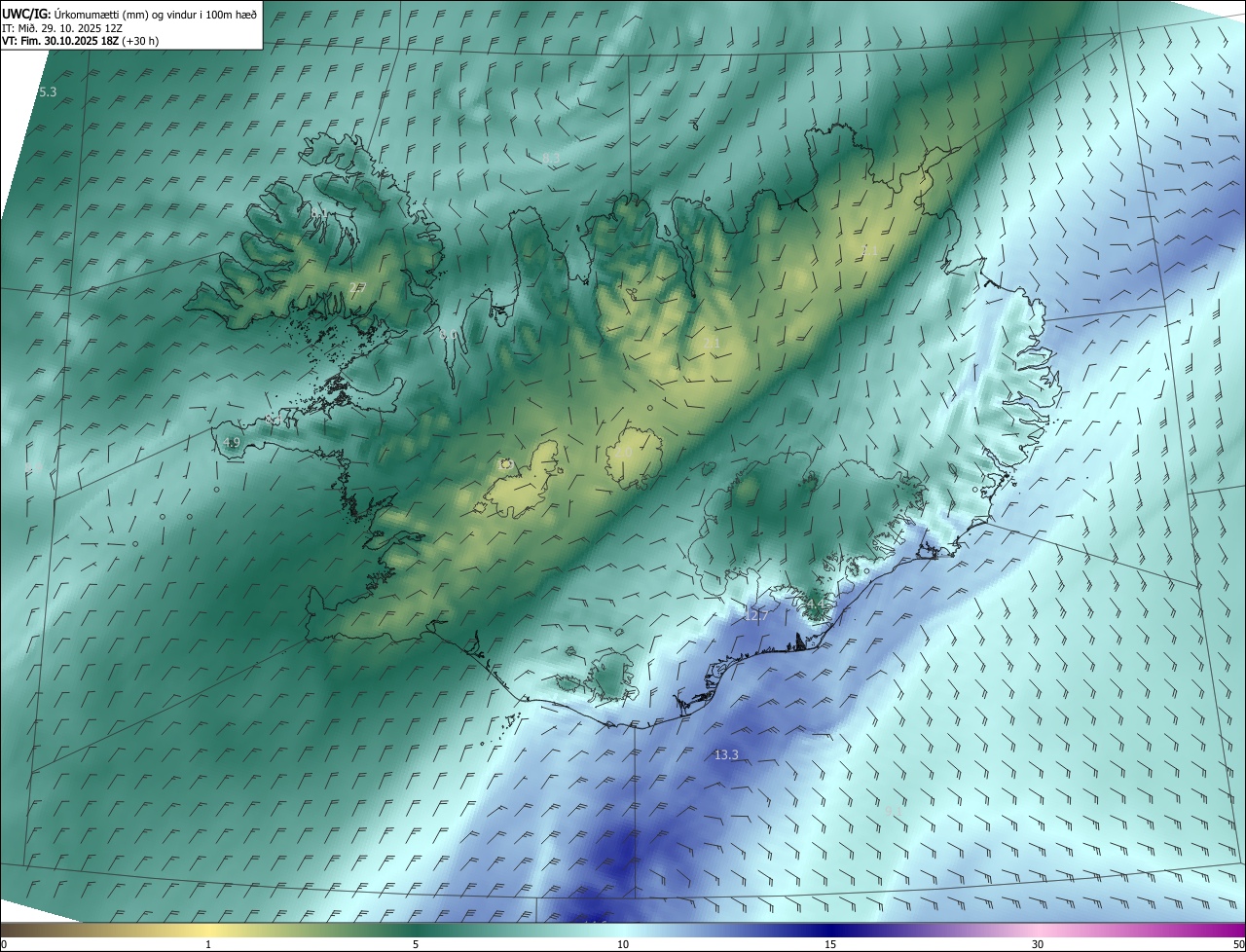Click the colorbar tick label 5
Viewport: 1246px width, 952px height.
pyautogui.click(x=416, y=944)
